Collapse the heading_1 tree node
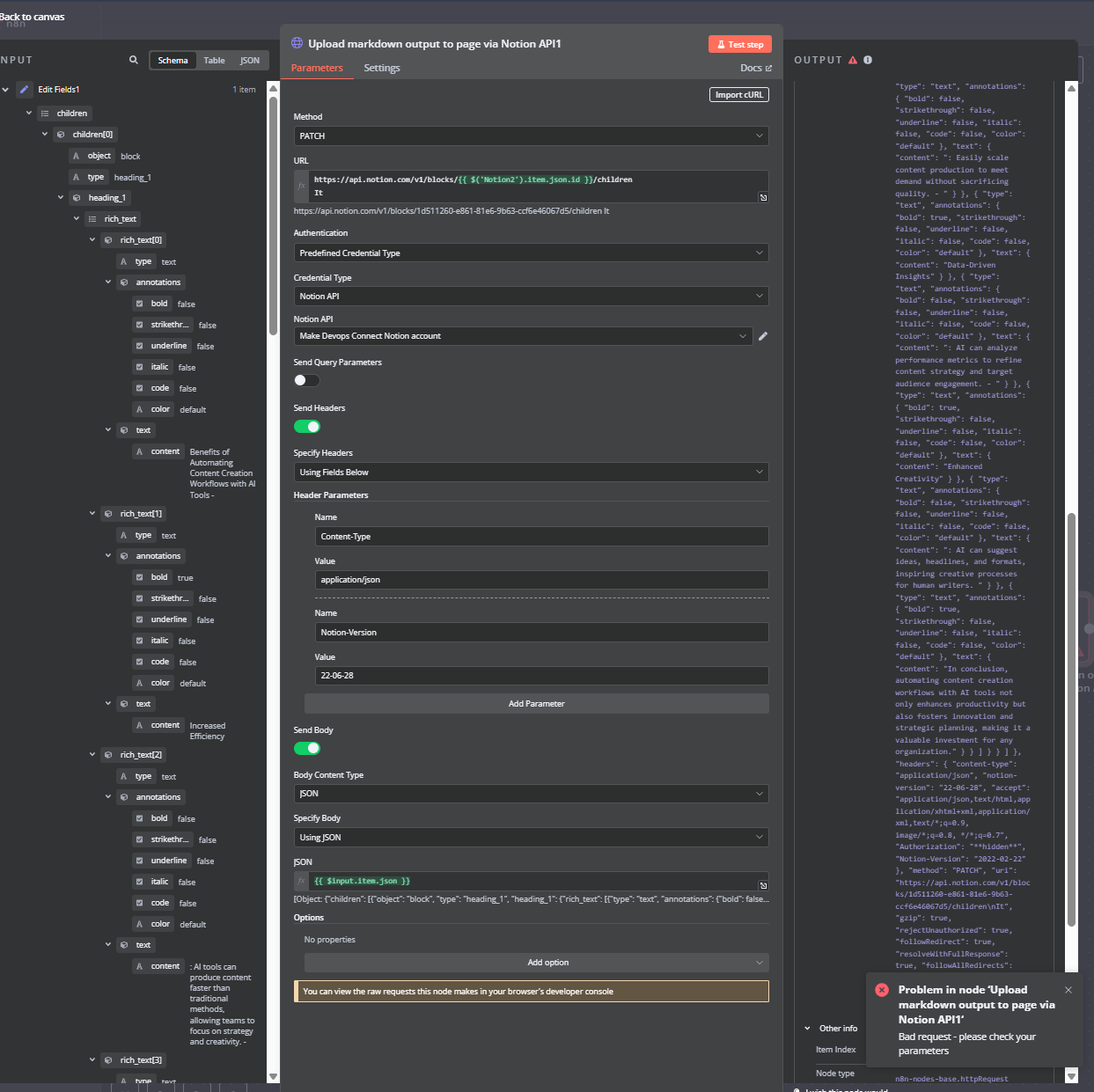Screen dimensions: 1094x1092 (x=61, y=198)
